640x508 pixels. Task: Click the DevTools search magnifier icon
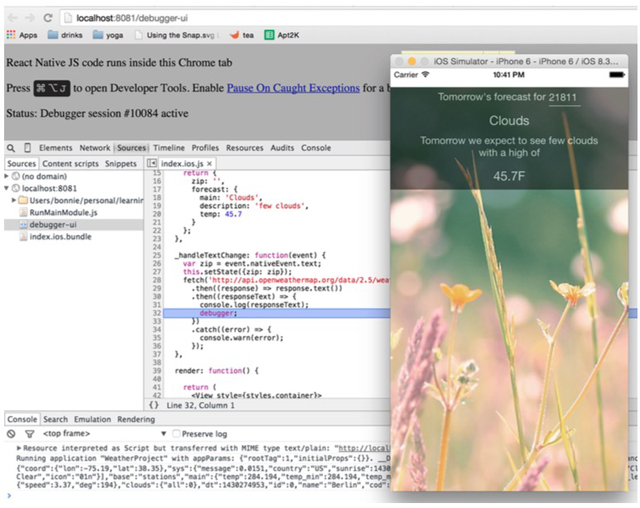pyautogui.click(x=11, y=148)
